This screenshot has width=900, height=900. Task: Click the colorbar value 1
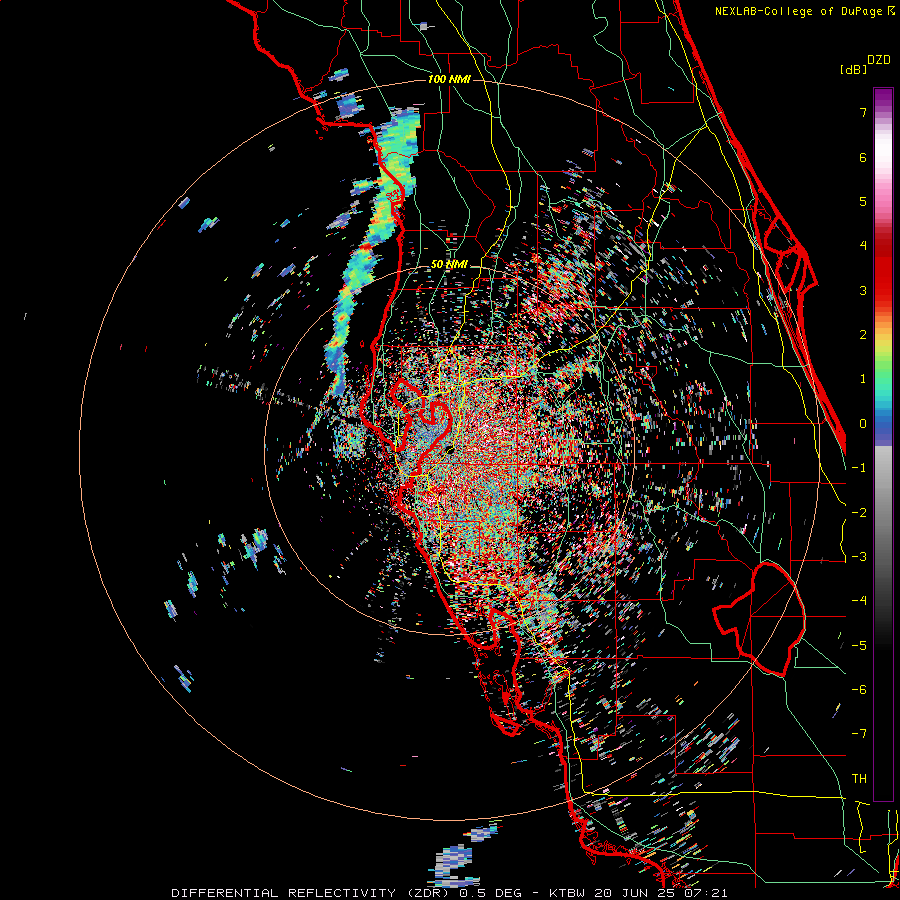[863, 379]
